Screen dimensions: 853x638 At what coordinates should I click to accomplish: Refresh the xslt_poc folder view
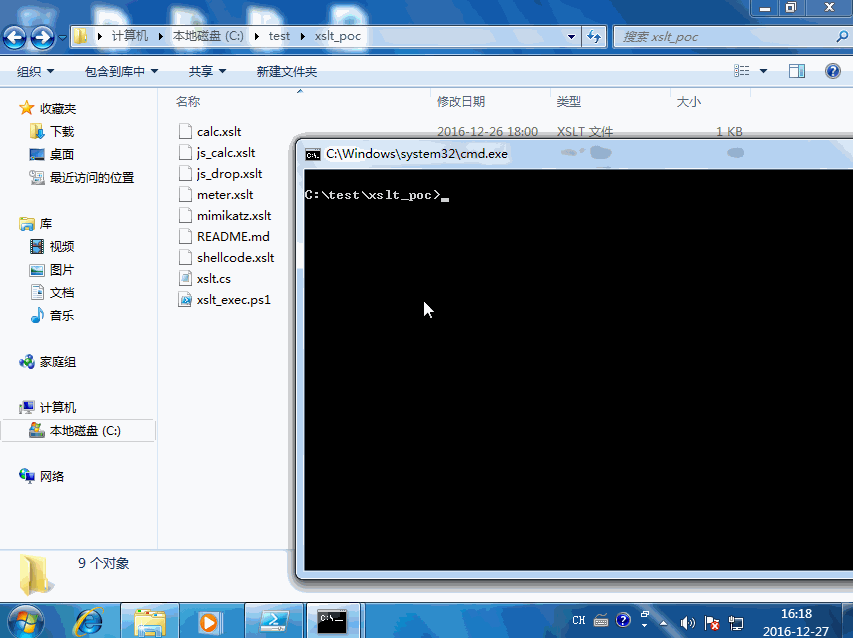point(594,36)
